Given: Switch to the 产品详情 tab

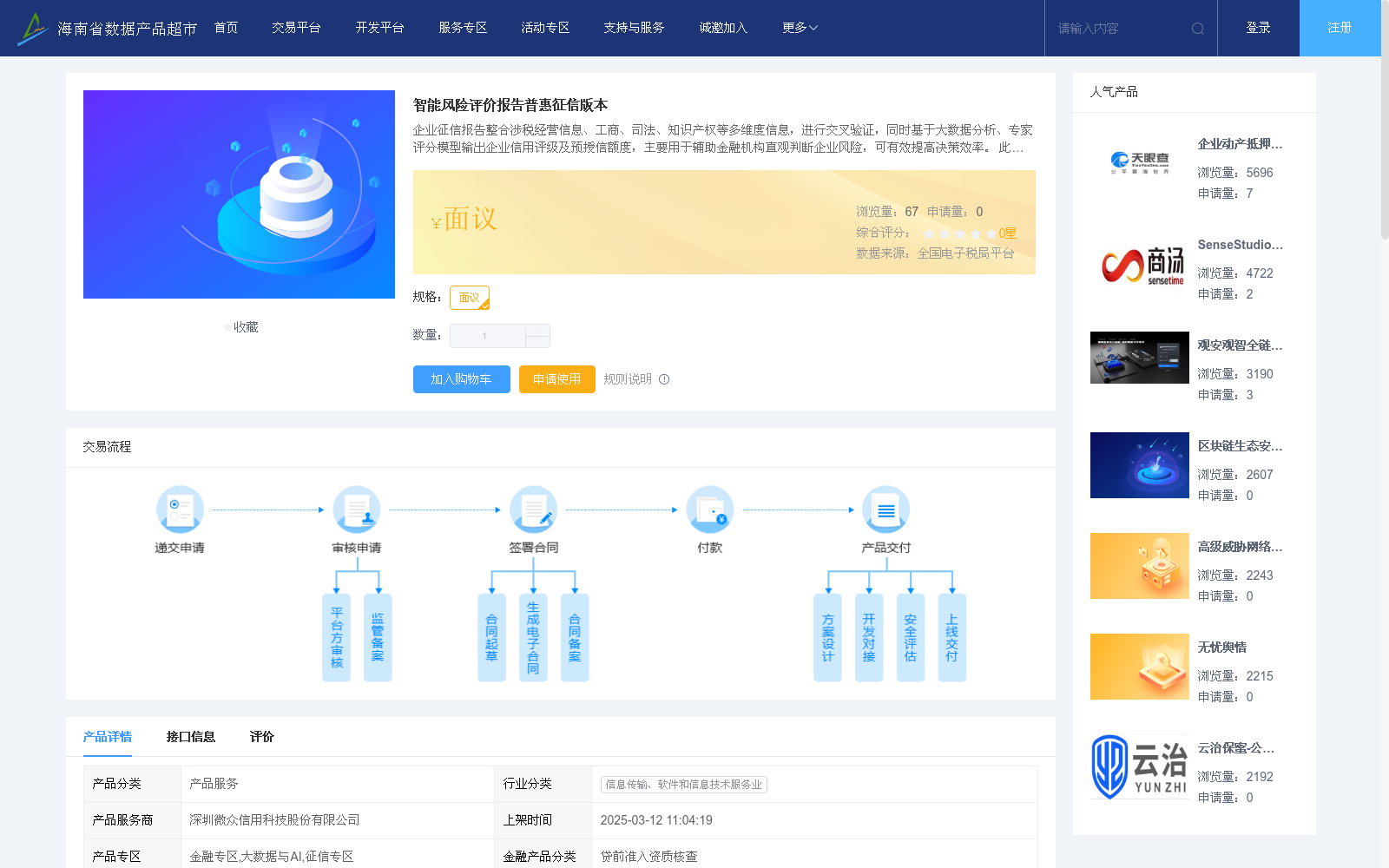Looking at the screenshot, I should point(108,737).
